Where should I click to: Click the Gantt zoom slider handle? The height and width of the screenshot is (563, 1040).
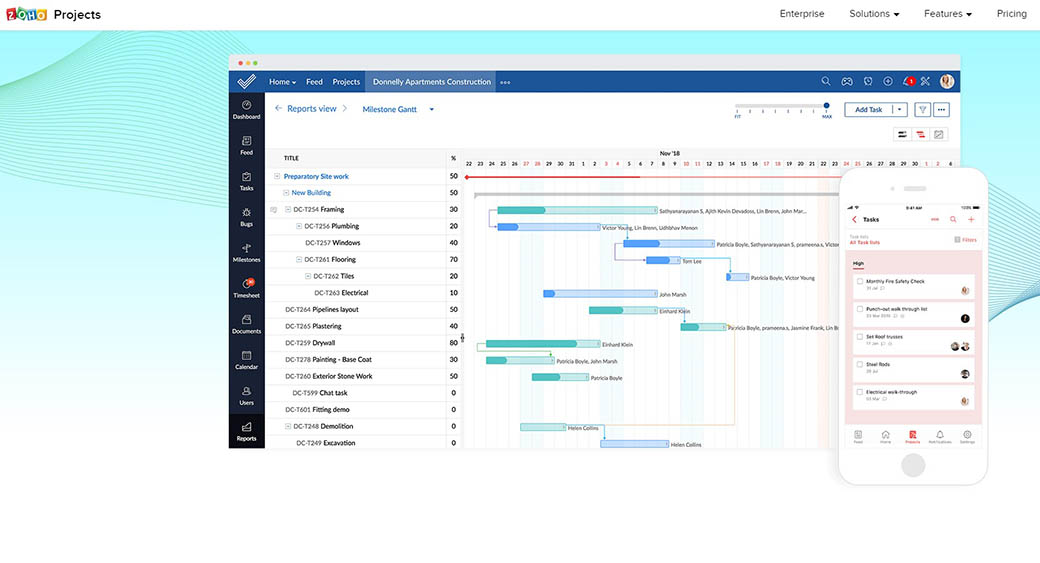point(827,105)
